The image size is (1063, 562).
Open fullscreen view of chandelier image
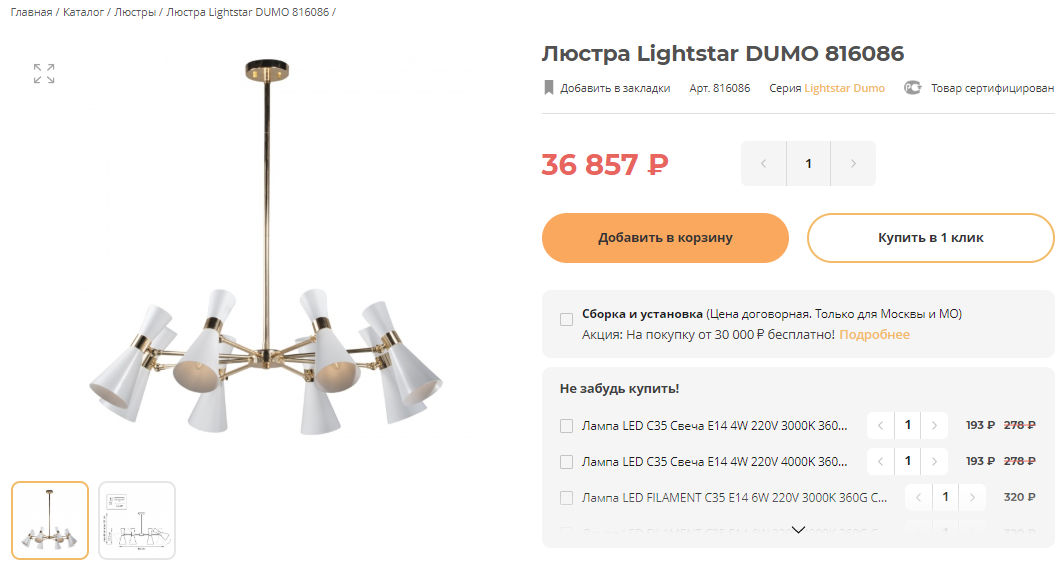coord(44,73)
